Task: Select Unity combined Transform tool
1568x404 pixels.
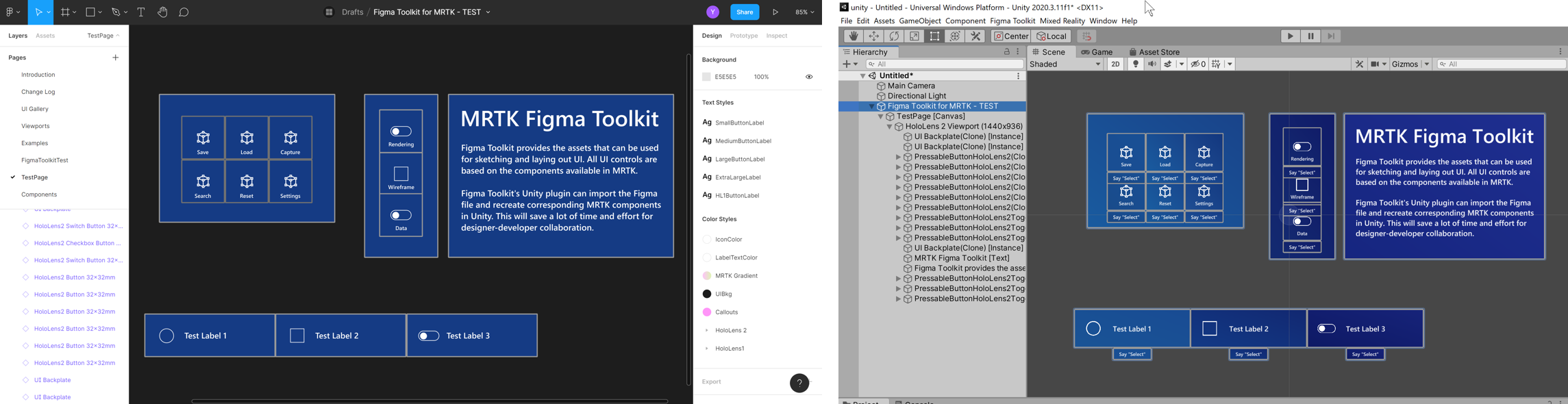Action: pos(956,36)
